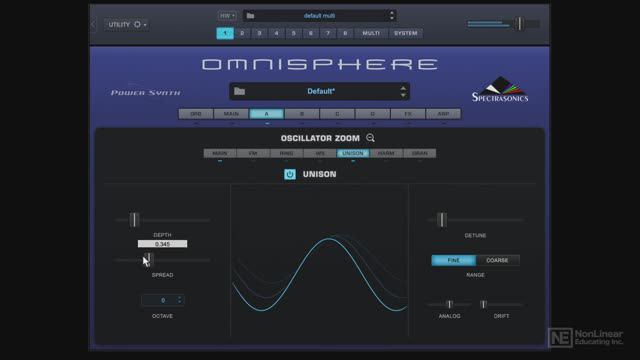640x360 pixels.
Task: Step patches with Default arrows
Action: click(x=403, y=91)
